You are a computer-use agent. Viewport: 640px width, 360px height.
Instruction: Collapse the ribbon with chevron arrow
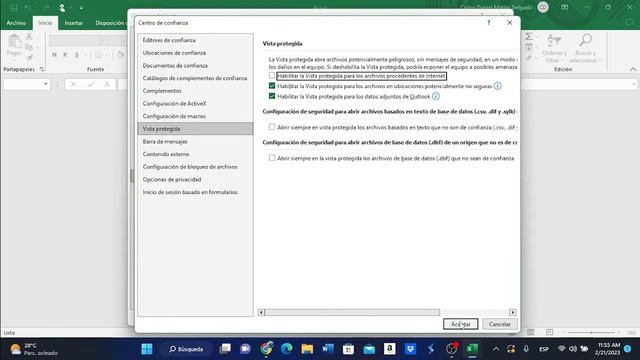633,69
